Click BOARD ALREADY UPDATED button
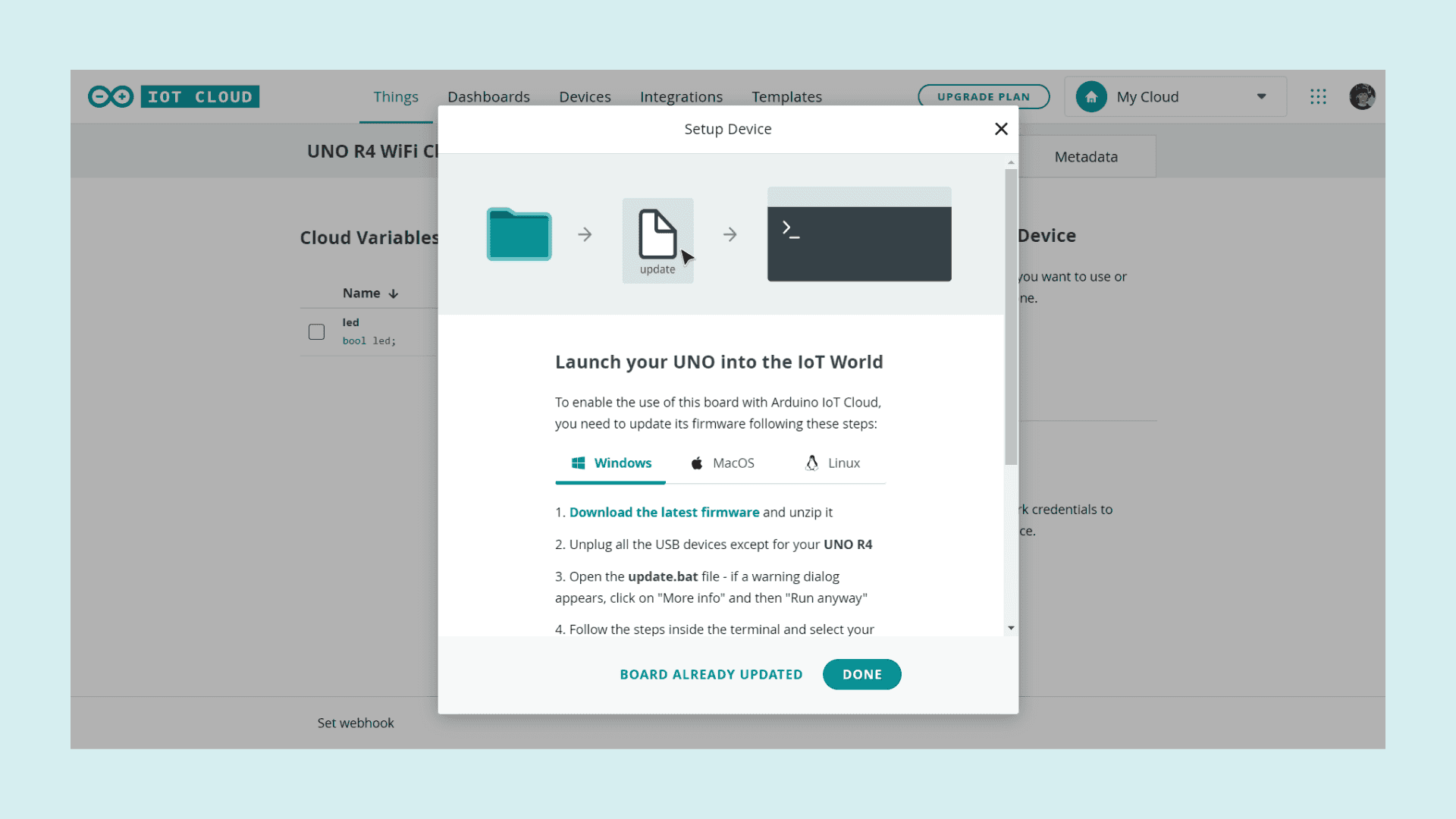 pyautogui.click(x=711, y=674)
